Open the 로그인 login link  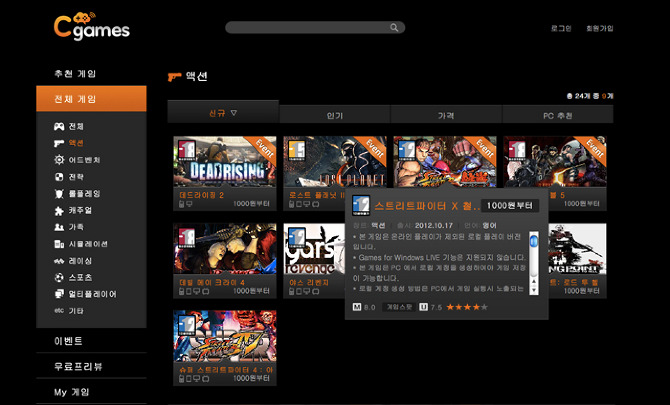[561, 28]
